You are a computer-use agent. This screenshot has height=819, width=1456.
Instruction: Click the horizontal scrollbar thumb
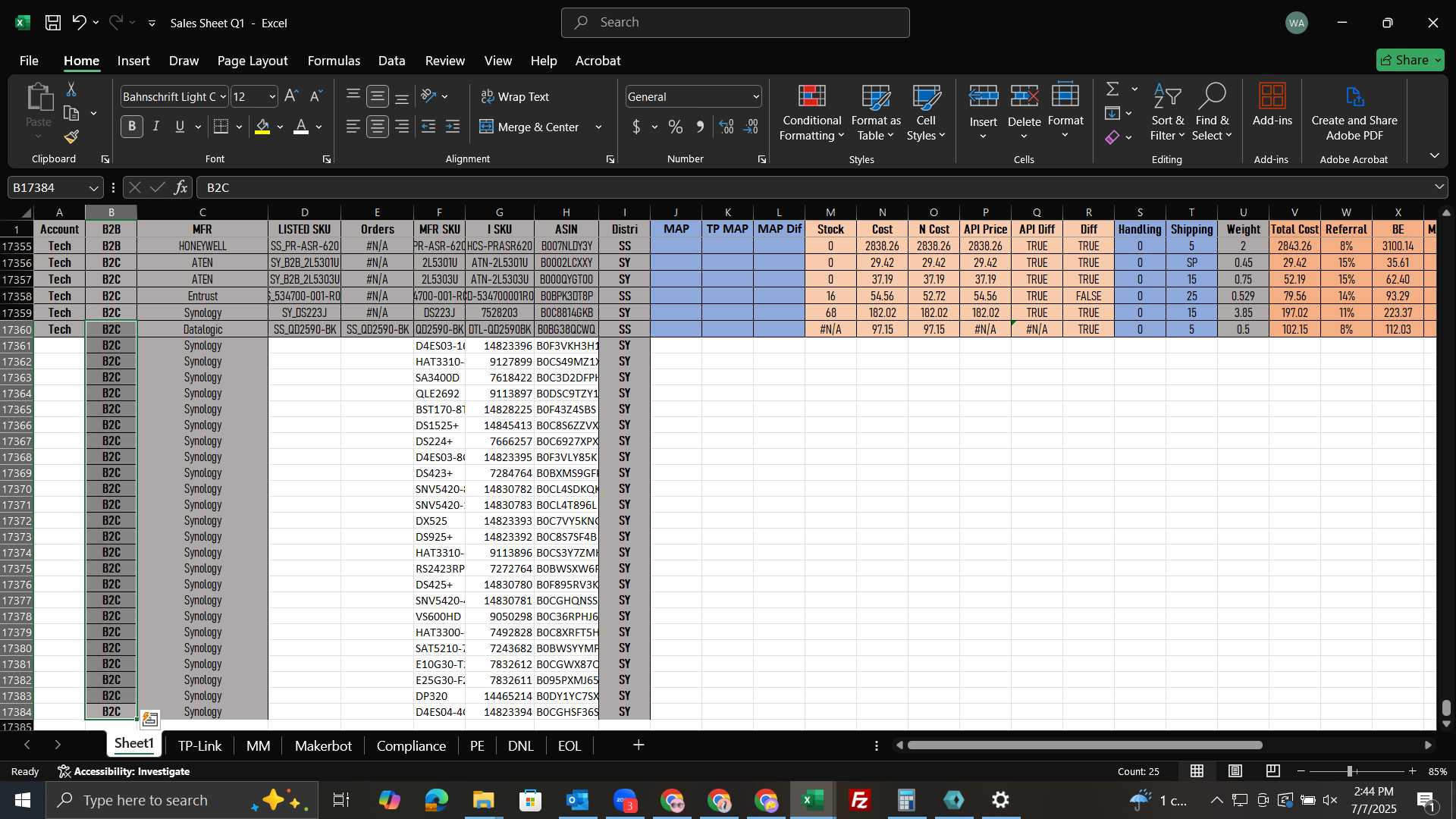pyautogui.click(x=1085, y=745)
